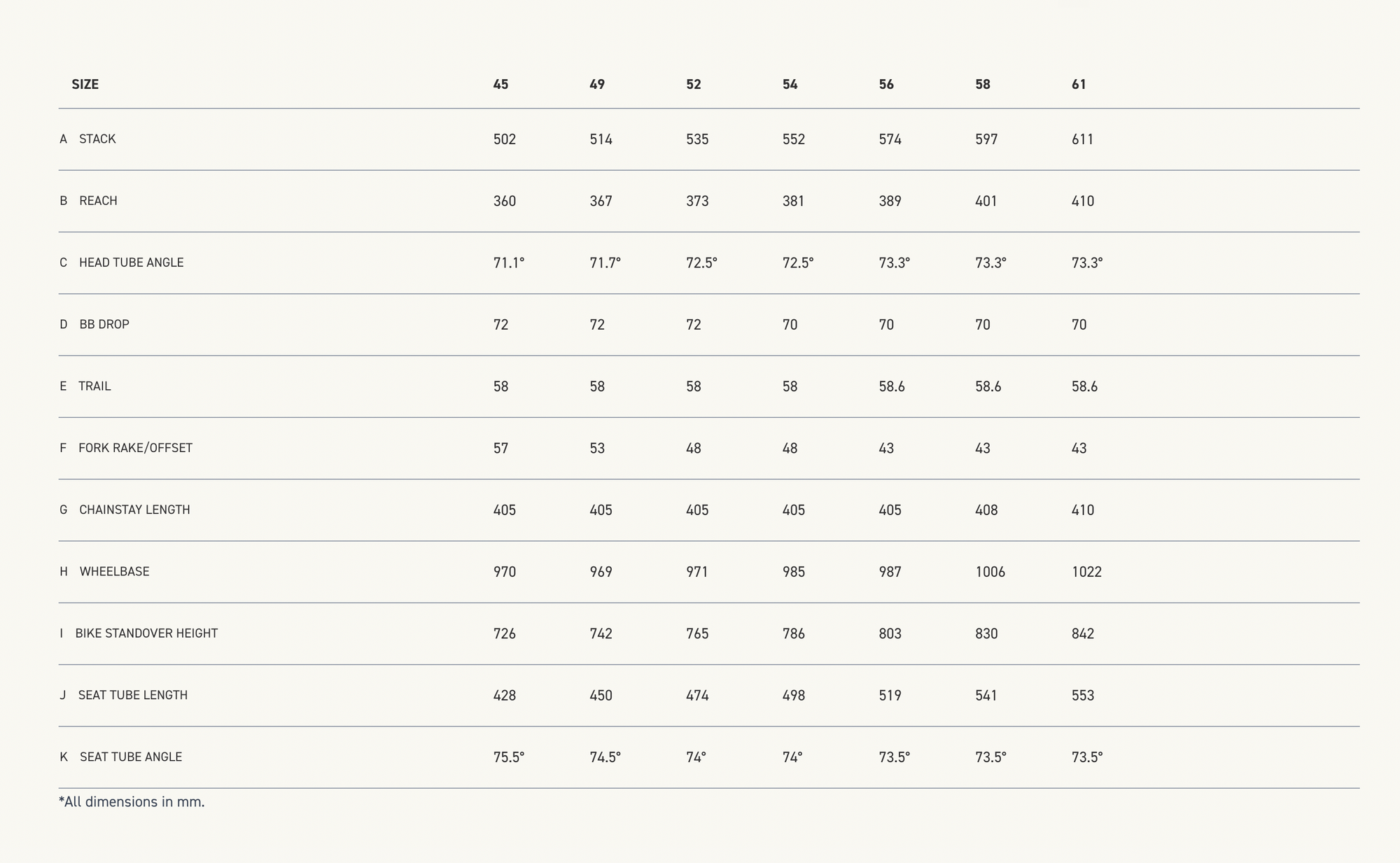Select the size 54 column header
This screenshot has width=1400, height=863.
790,84
